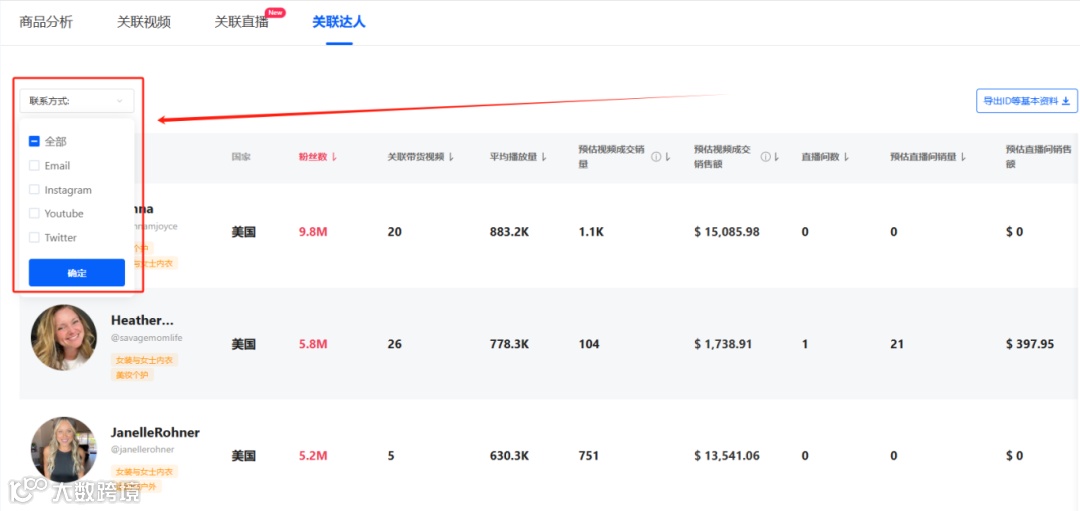
Task: Sort by 预估直播间销量 column
Action: coord(928,157)
